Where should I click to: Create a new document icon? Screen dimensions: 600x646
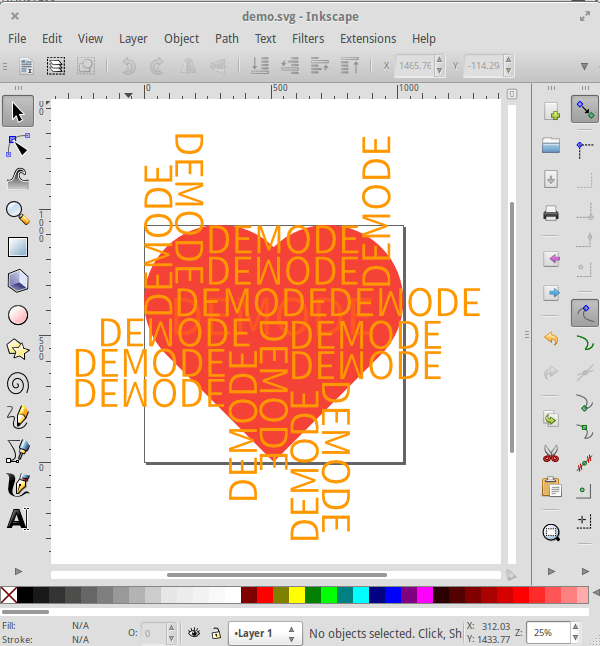pyautogui.click(x=551, y=110)
